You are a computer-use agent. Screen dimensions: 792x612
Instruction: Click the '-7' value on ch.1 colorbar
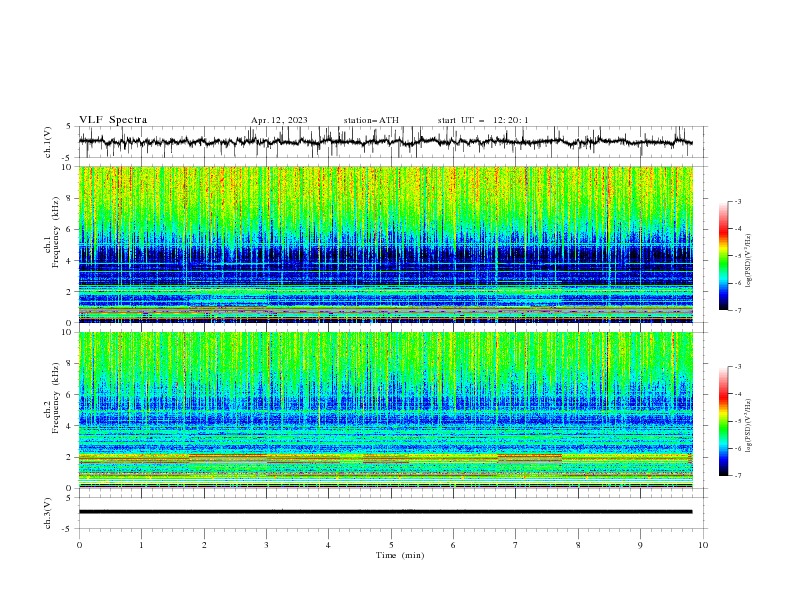point(737,311)
